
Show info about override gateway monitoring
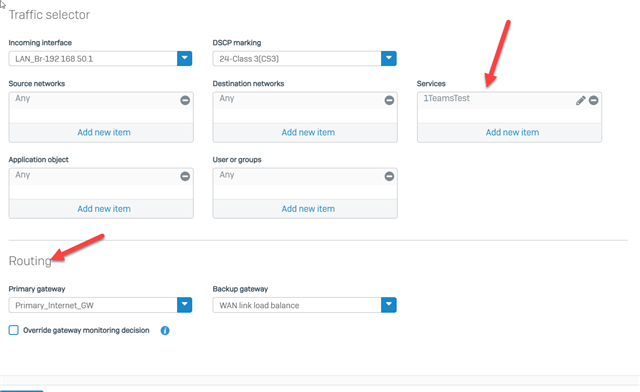click(x=165, y=330)
